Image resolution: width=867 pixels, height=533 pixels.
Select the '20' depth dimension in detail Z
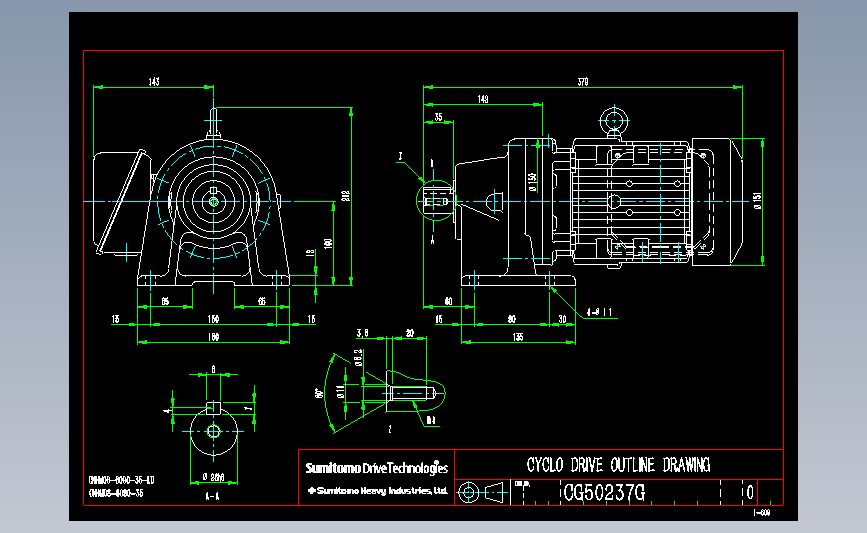click(410, 333)
